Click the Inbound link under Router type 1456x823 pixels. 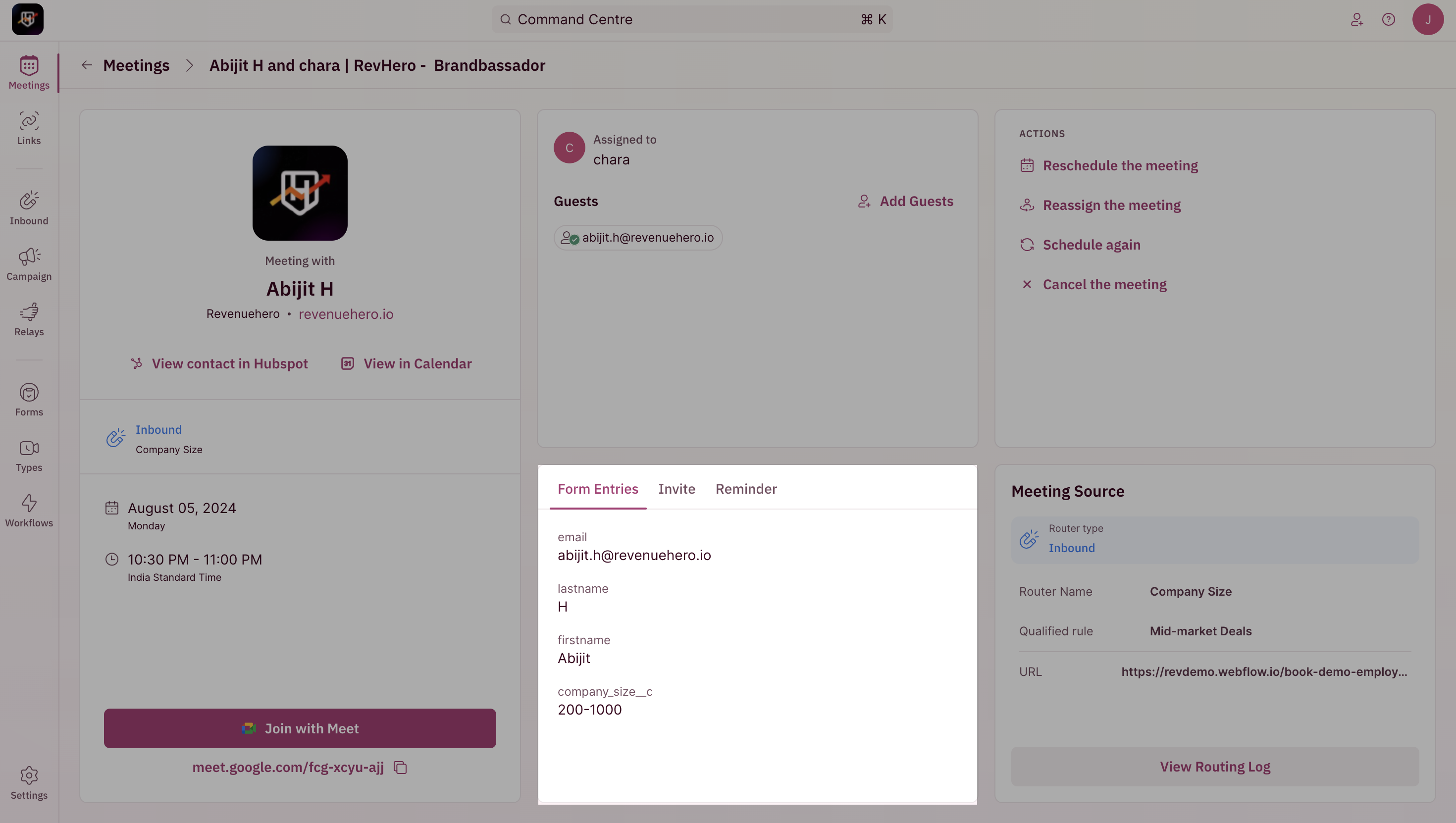(x=1071, y=548)
